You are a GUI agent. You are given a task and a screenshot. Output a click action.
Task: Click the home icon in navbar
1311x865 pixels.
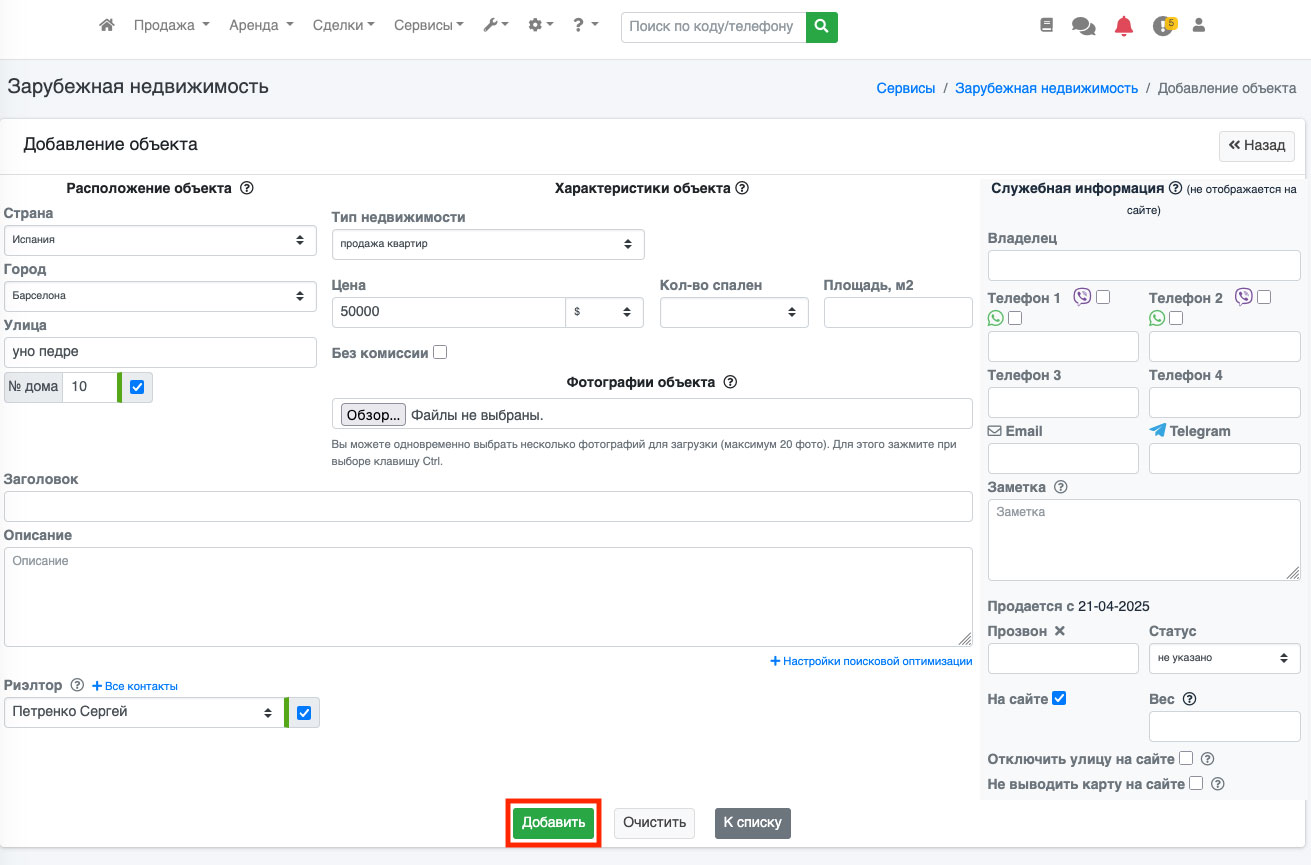[107, 26]
